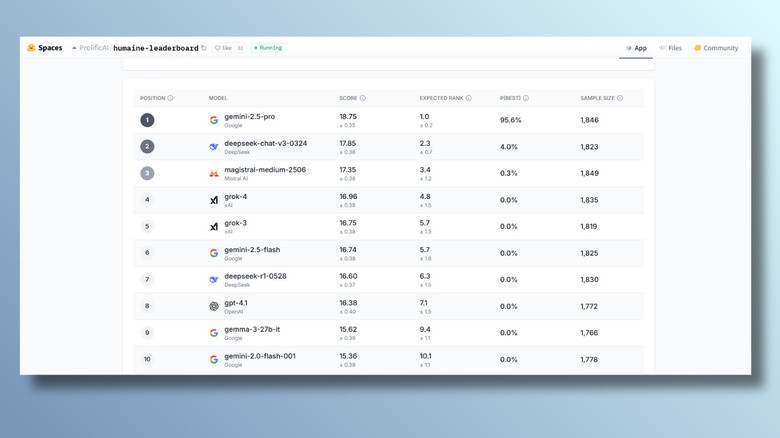Like the humaine-leaderboard space
This screenshot has height=438, width=780.
click(x=223, y=48)
